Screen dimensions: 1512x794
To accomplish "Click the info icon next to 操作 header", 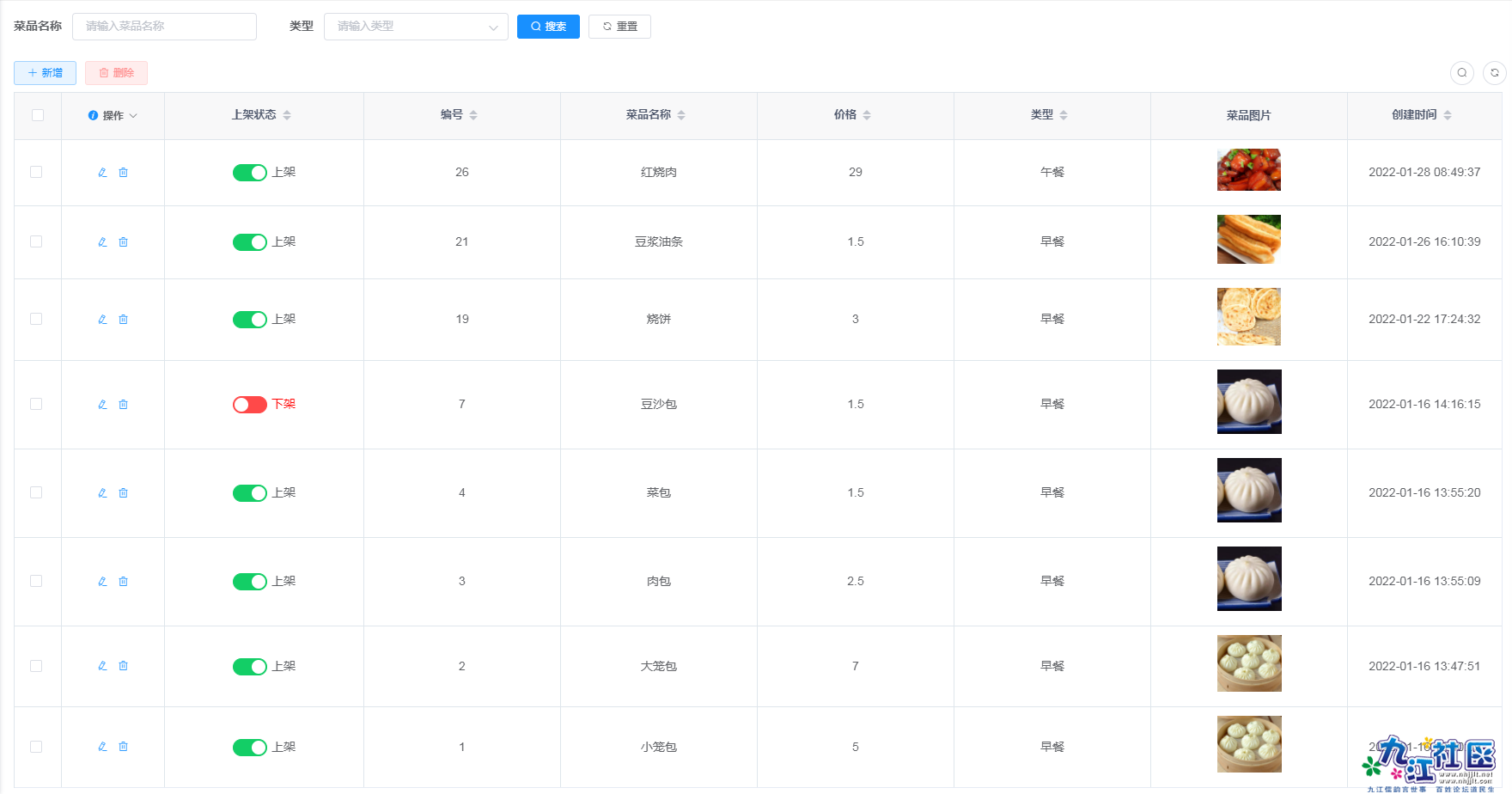I will (93, 114).
